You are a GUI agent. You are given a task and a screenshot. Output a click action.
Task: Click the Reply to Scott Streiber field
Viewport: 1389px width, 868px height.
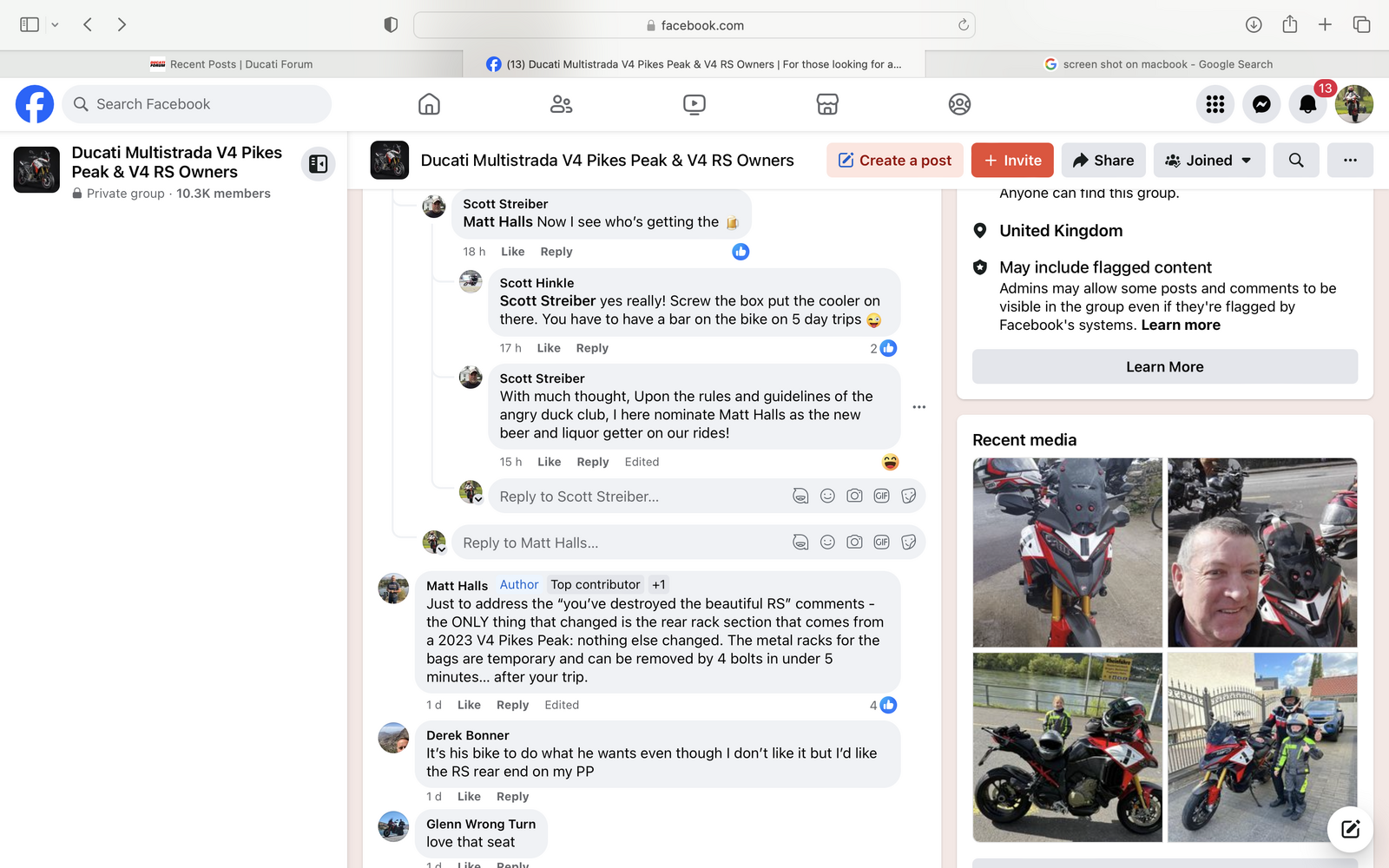point(638,496)
